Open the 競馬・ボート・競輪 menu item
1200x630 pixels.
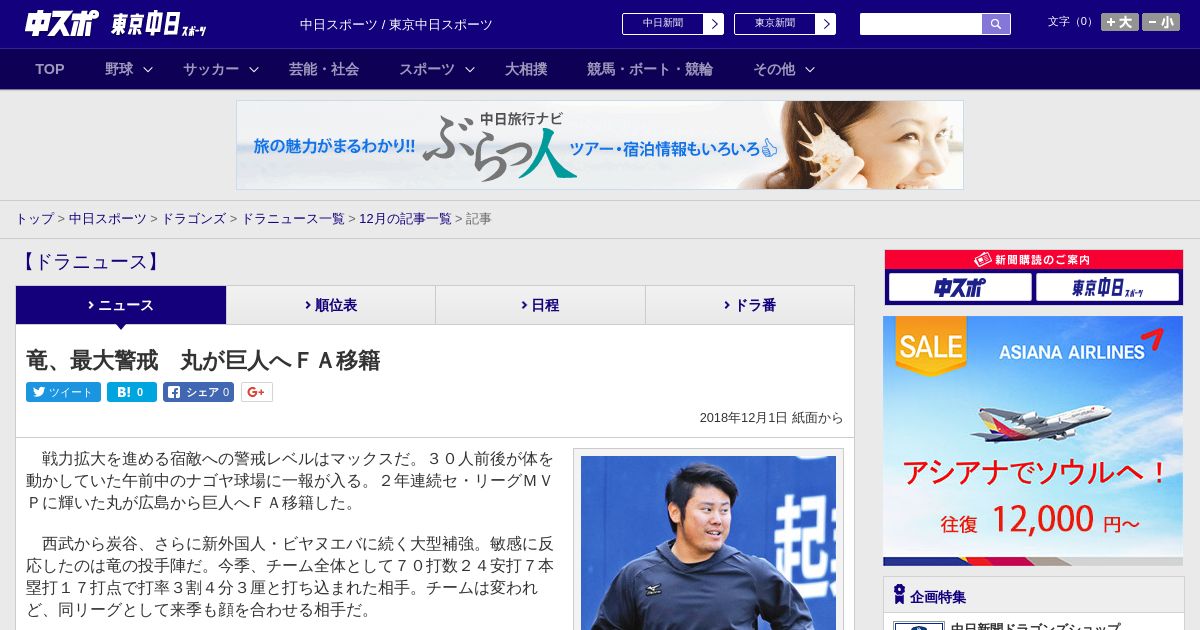coord(650,69)
